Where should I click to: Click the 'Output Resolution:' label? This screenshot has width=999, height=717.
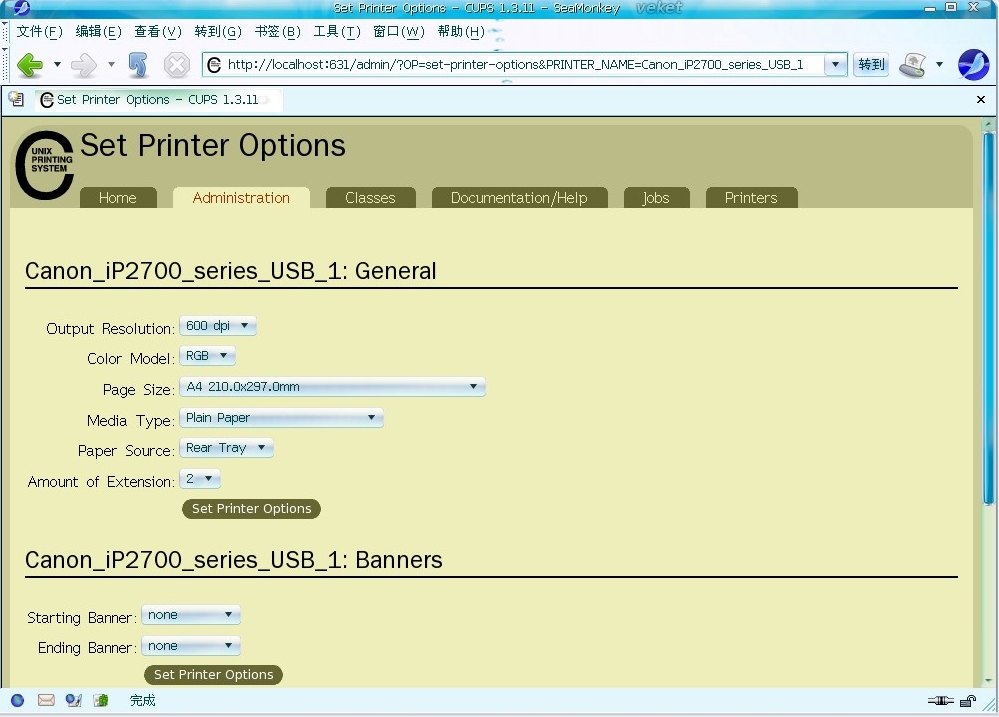[110, 328]
